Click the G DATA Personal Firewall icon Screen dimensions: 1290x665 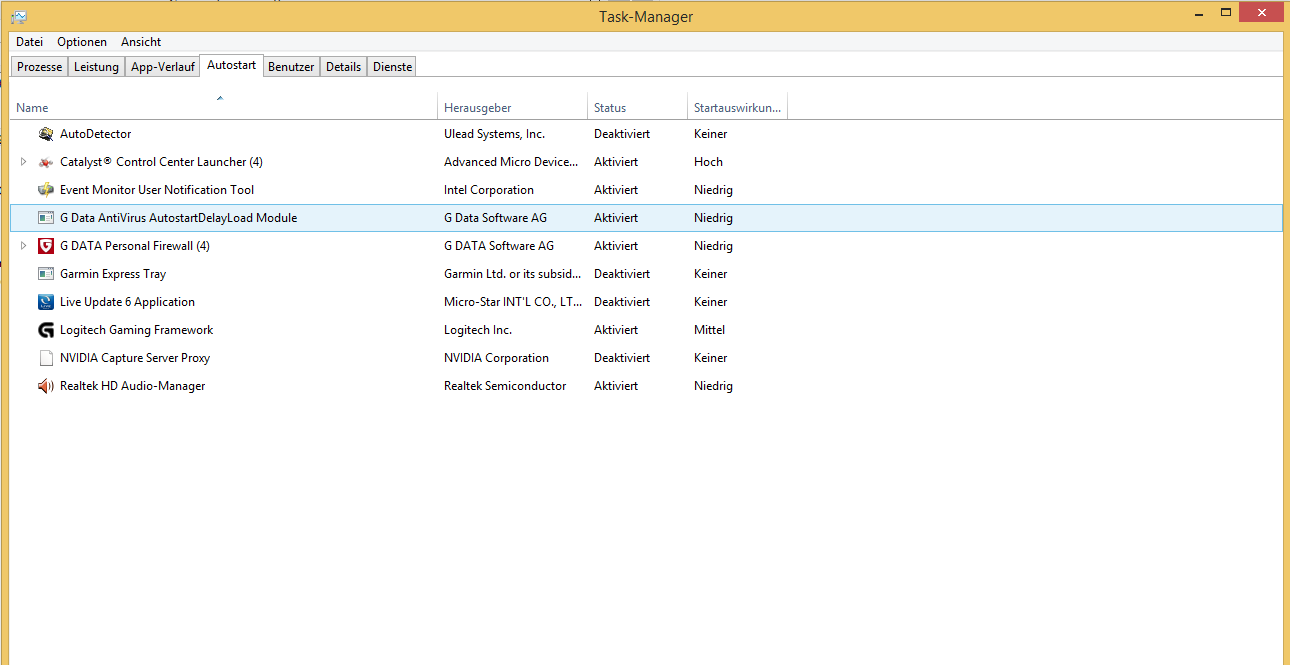click(x=45, y=246)
